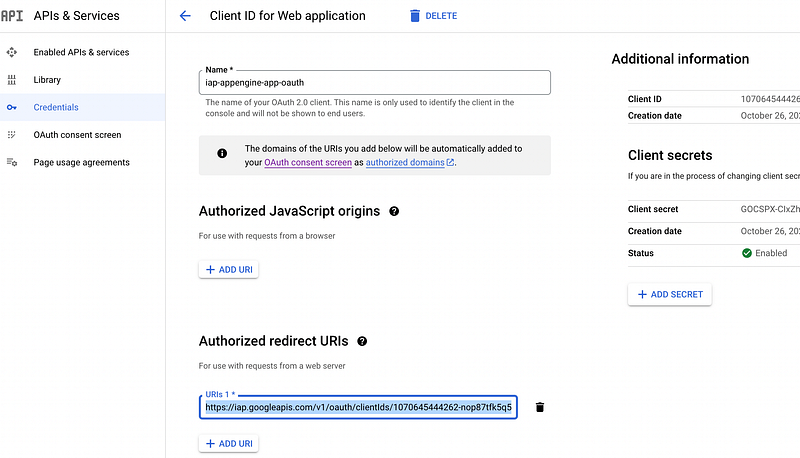Click the info icon in domains notice

point(222,153)
